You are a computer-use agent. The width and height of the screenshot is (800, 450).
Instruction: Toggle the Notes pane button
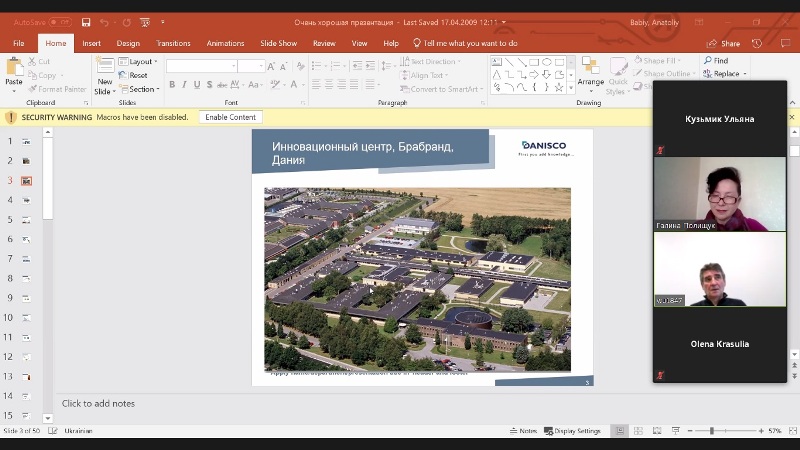(x=522, y=431)
